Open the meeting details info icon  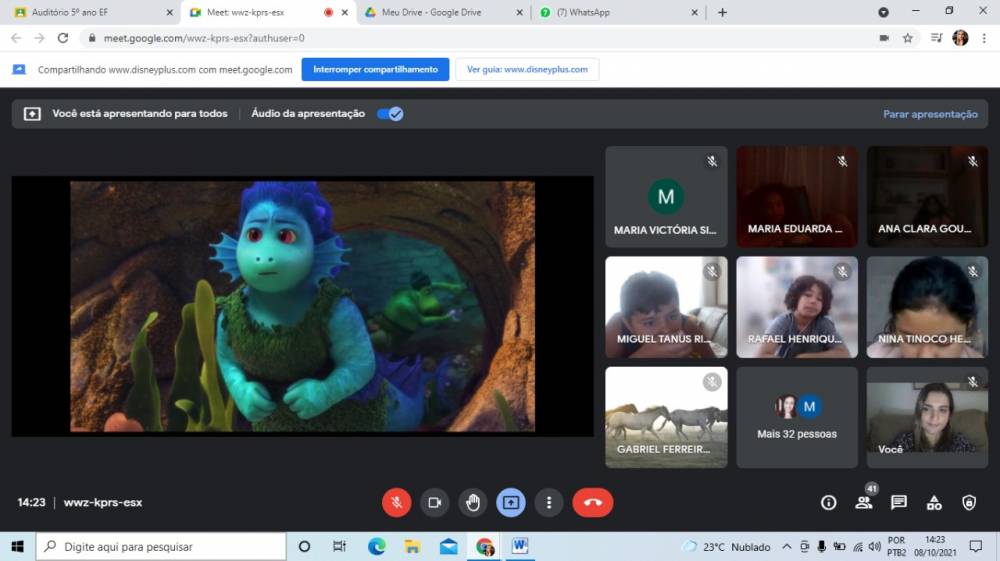pyautogui.click(x=828, y=502)
